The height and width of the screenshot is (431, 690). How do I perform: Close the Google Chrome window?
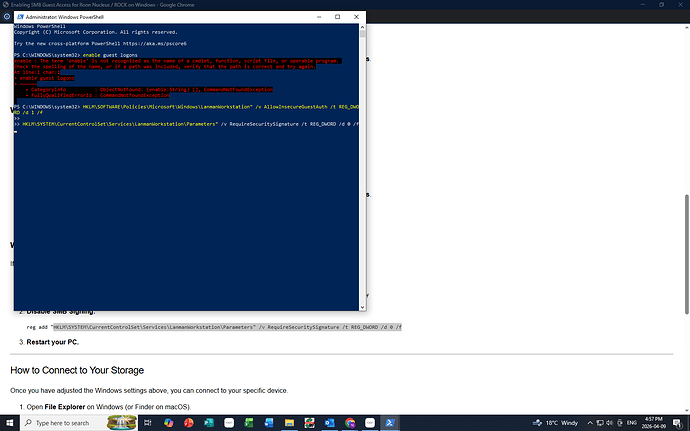[x=680, y=4]
